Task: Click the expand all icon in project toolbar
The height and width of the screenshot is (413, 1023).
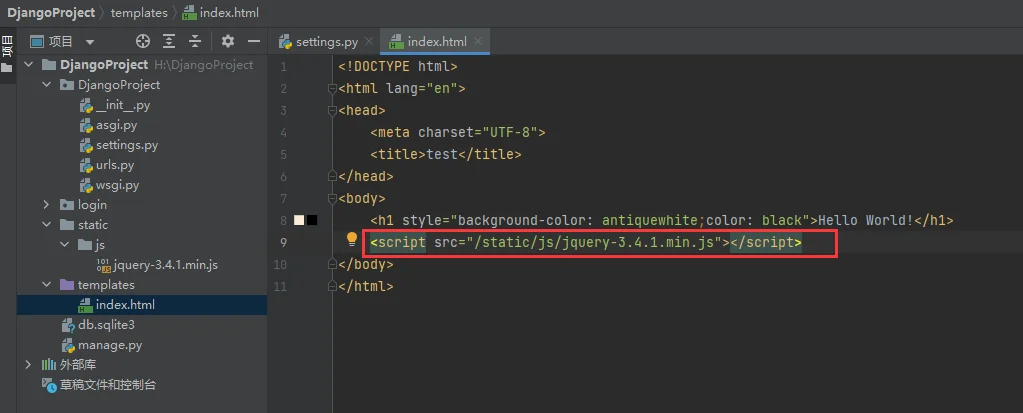Action: 169,42
